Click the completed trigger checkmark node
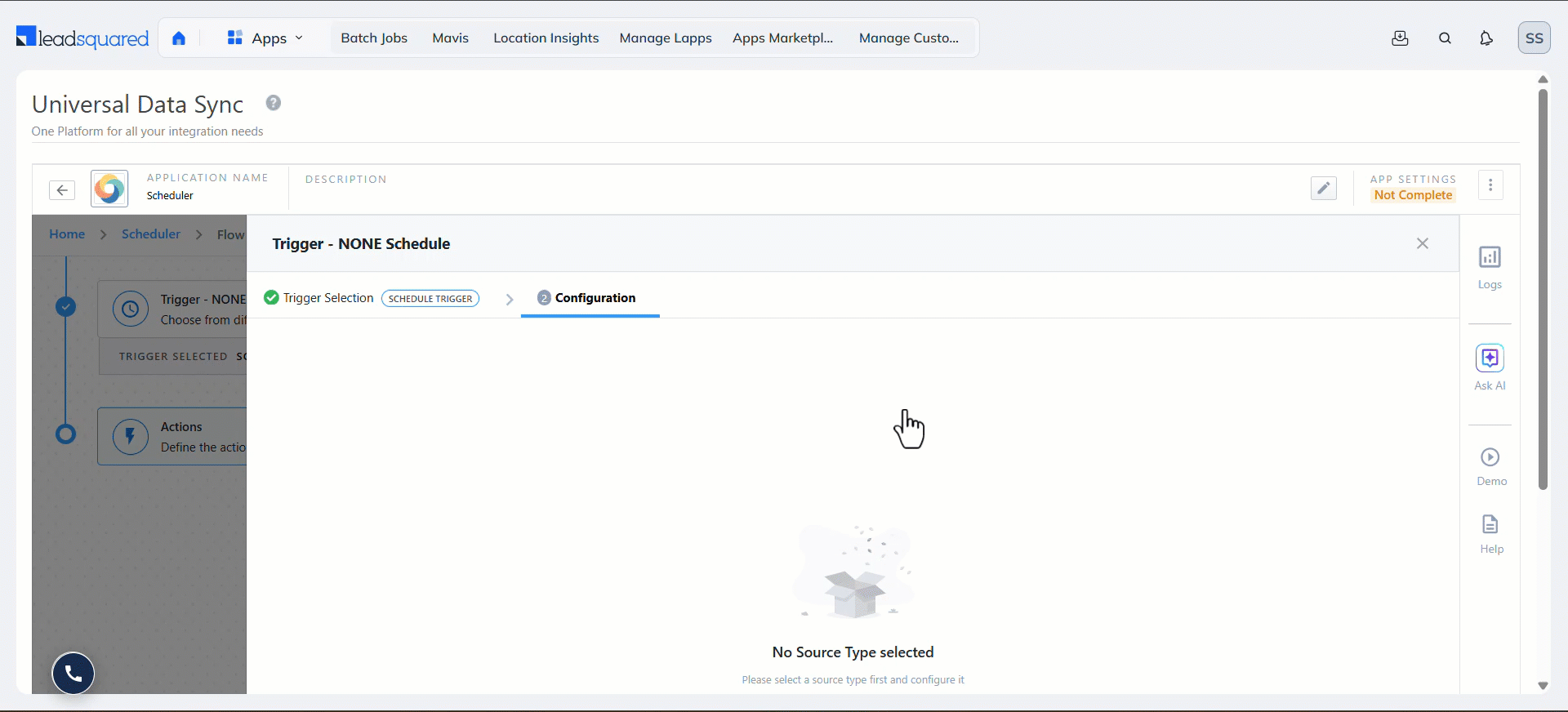 [x=66, y=306]
